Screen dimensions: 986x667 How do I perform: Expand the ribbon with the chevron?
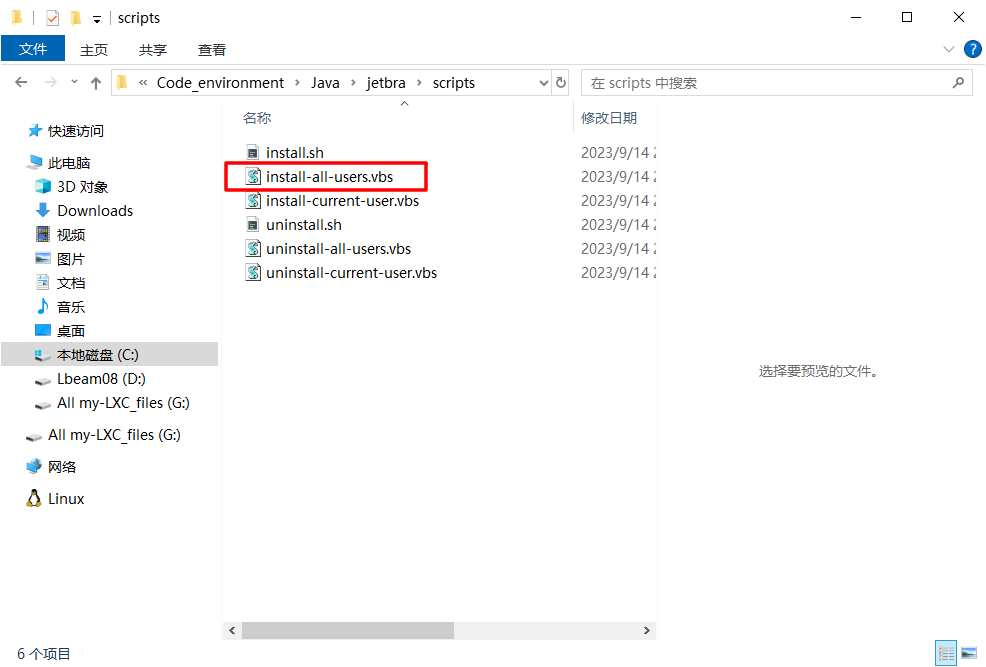coord(949,49)
